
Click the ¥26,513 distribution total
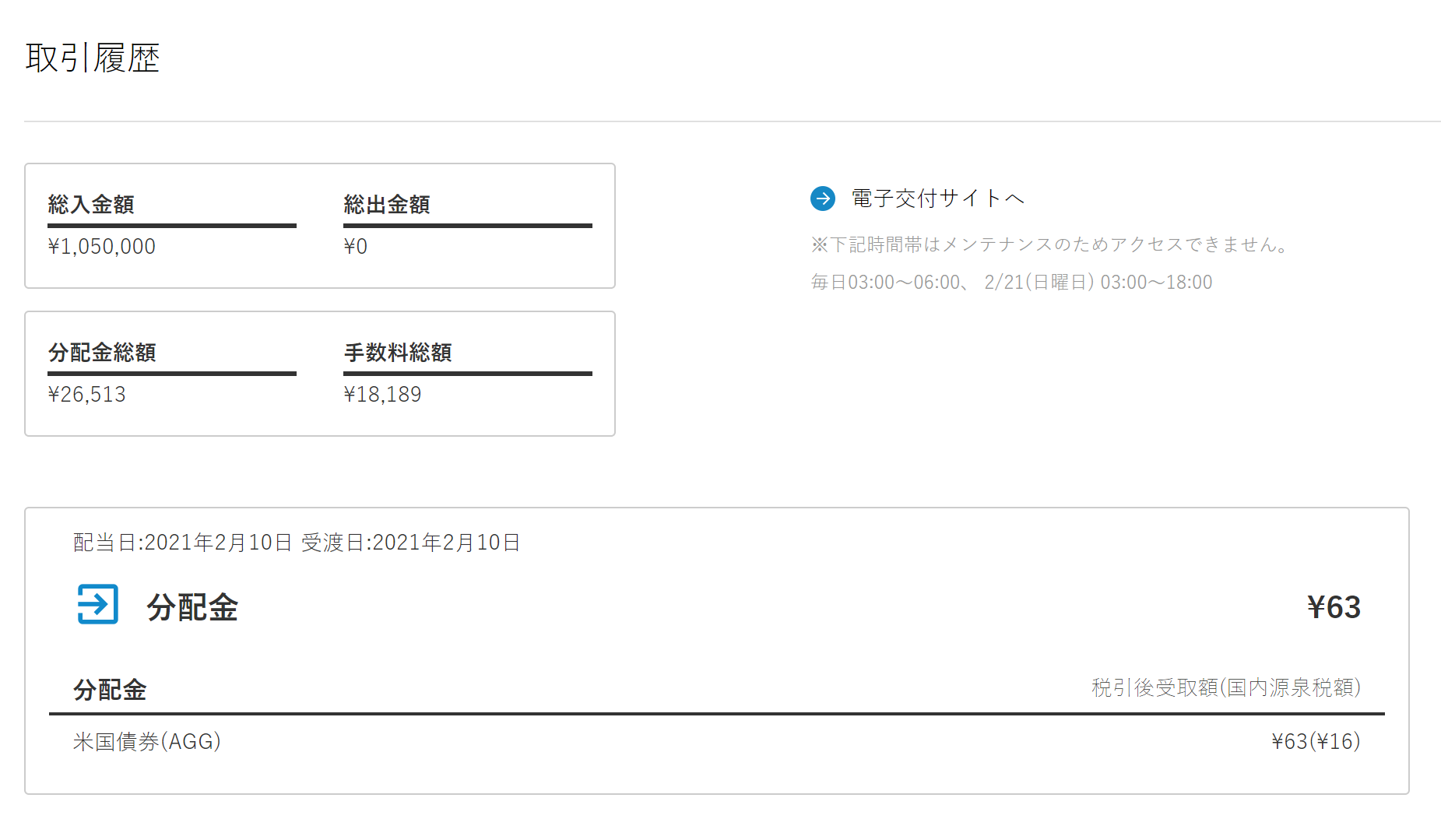[87, 395]
